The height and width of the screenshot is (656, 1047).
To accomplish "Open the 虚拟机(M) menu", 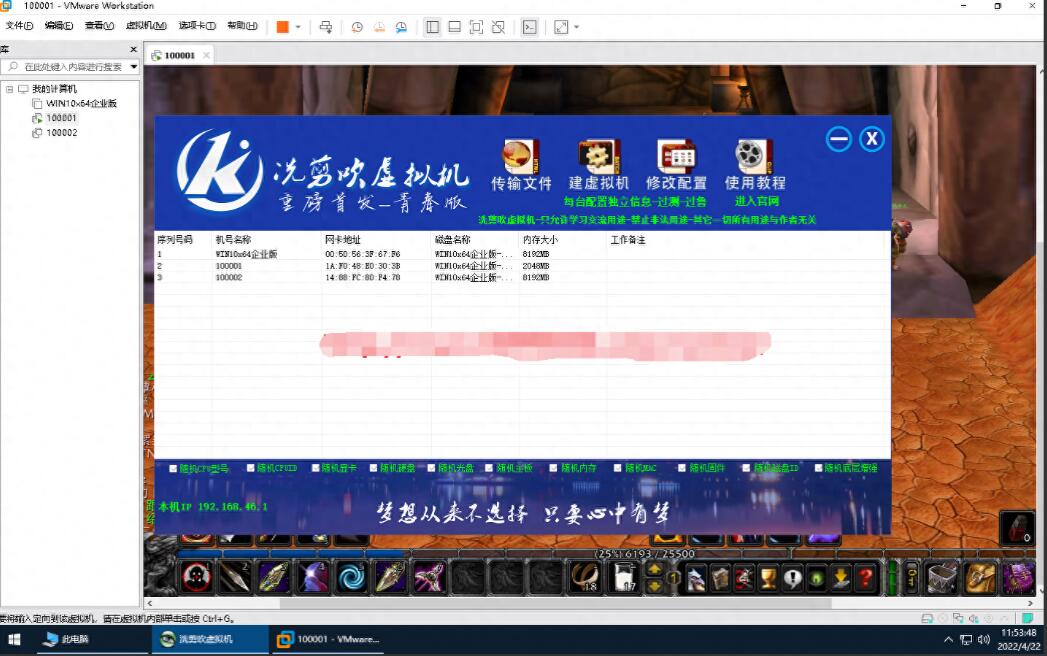I will pyautogui.click(x=146, y=25).
